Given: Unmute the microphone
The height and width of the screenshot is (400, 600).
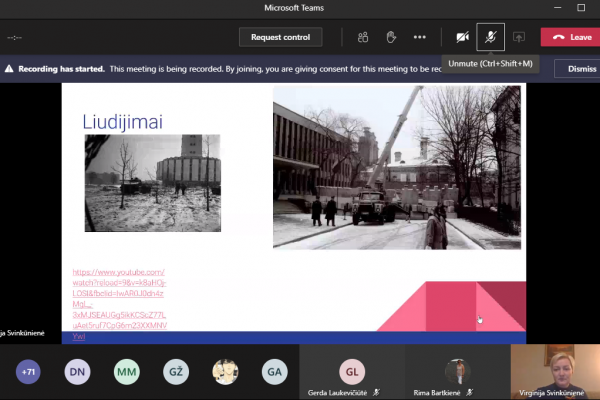Looking at the screenshot, I should 491,37.
